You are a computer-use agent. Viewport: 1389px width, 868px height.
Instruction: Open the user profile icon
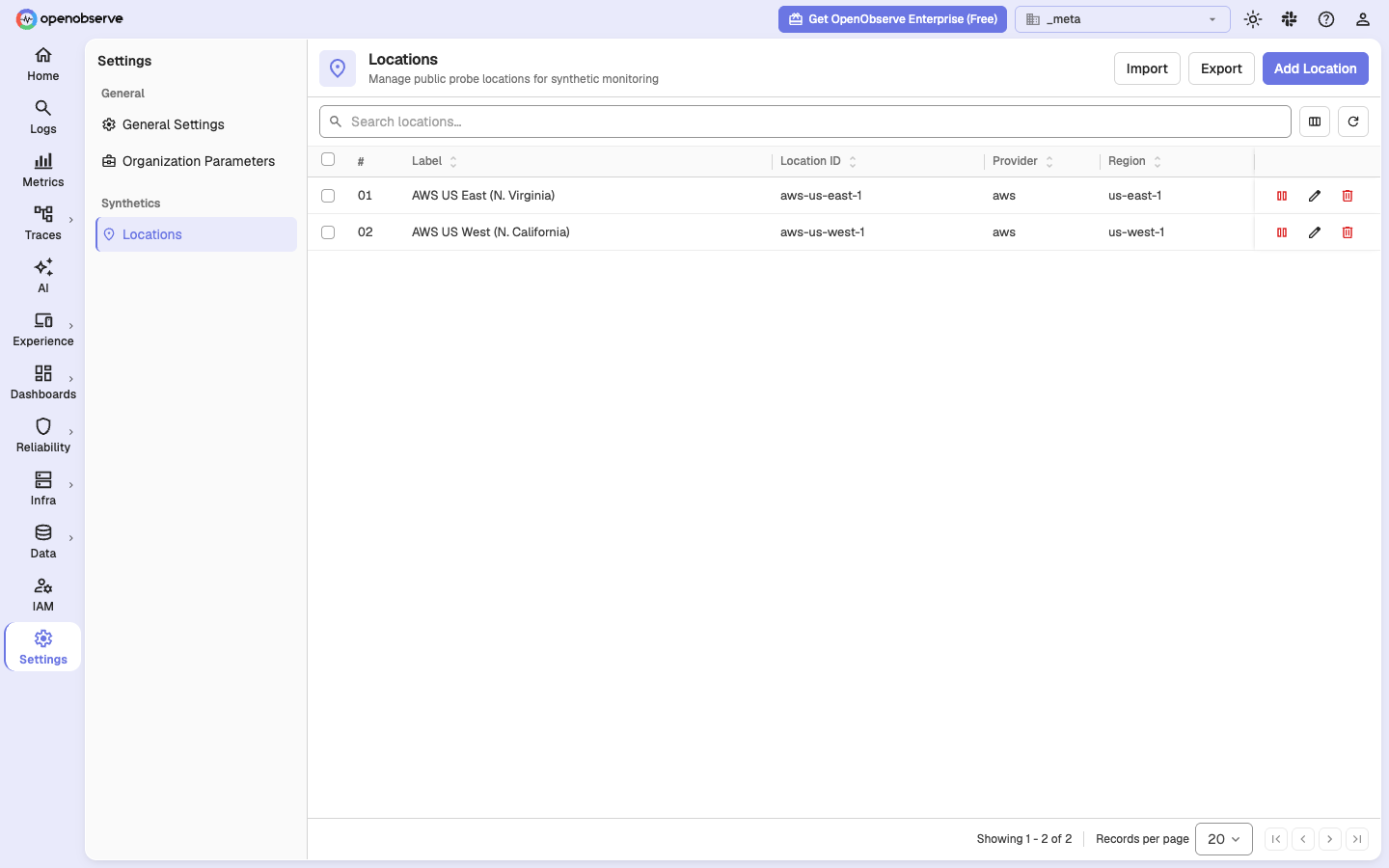(x=1363, y=19)
